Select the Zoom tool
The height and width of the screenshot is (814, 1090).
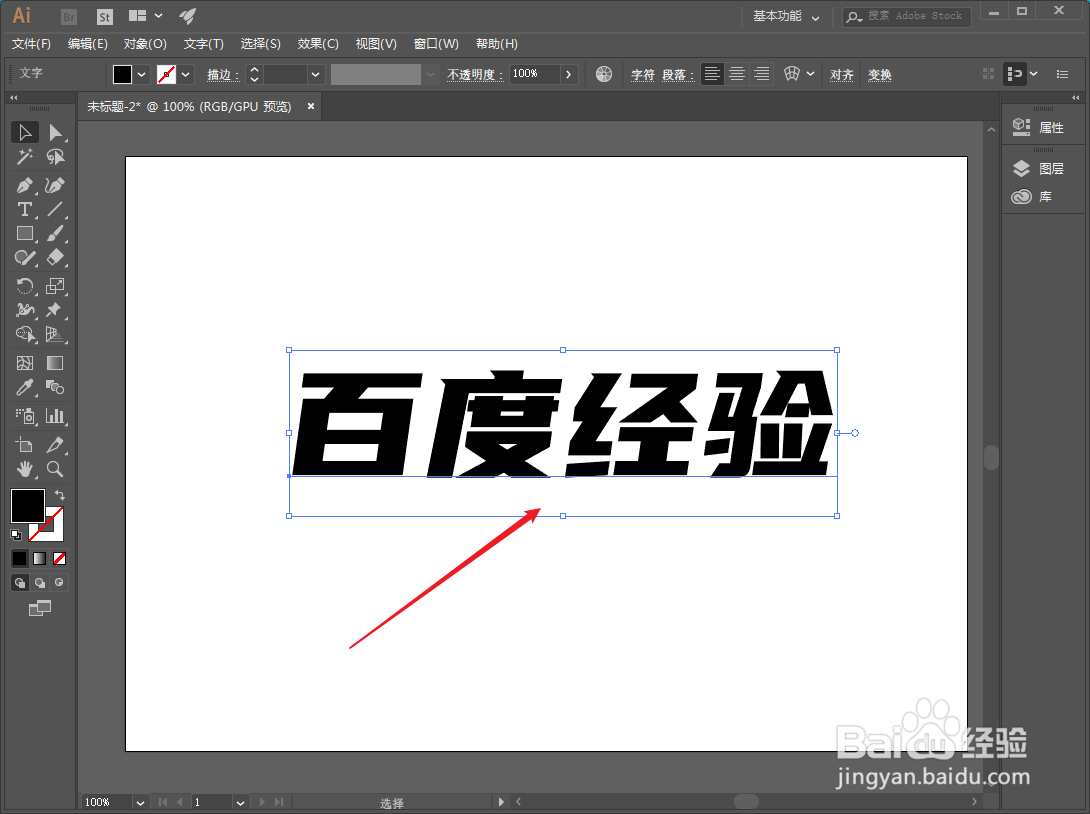pos(55,469)
